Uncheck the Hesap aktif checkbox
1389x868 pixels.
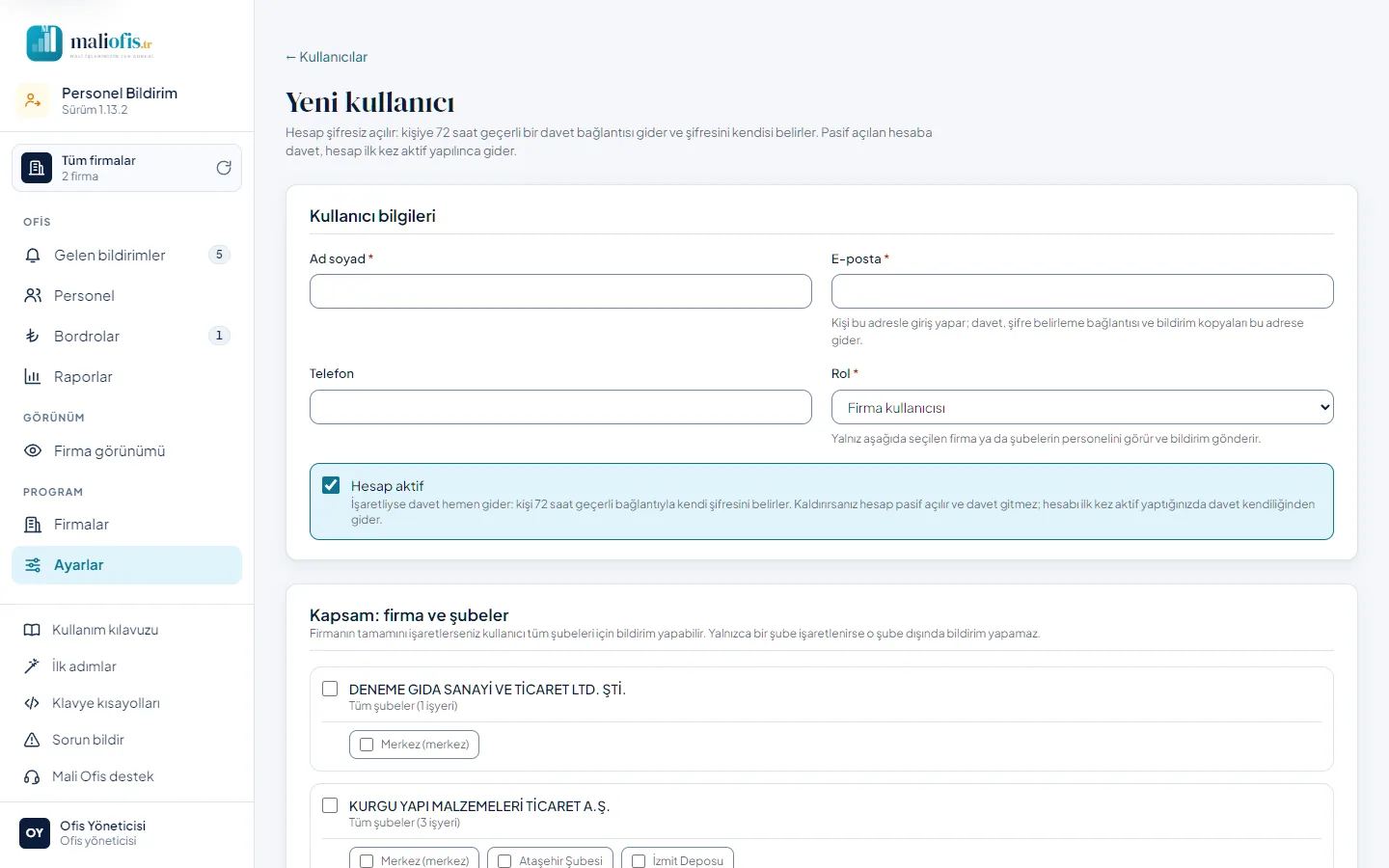click(x=331, y=485)
